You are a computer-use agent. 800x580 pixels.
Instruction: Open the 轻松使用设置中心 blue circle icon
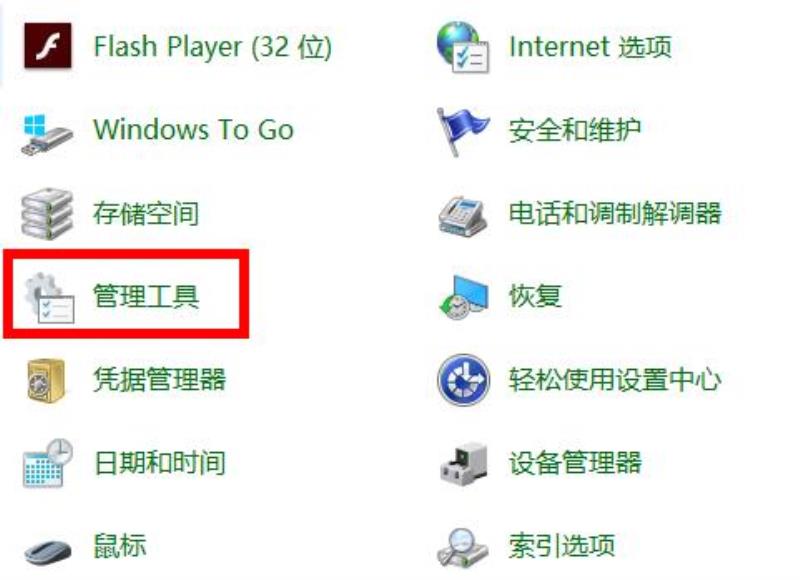click(x=463, y=380)
